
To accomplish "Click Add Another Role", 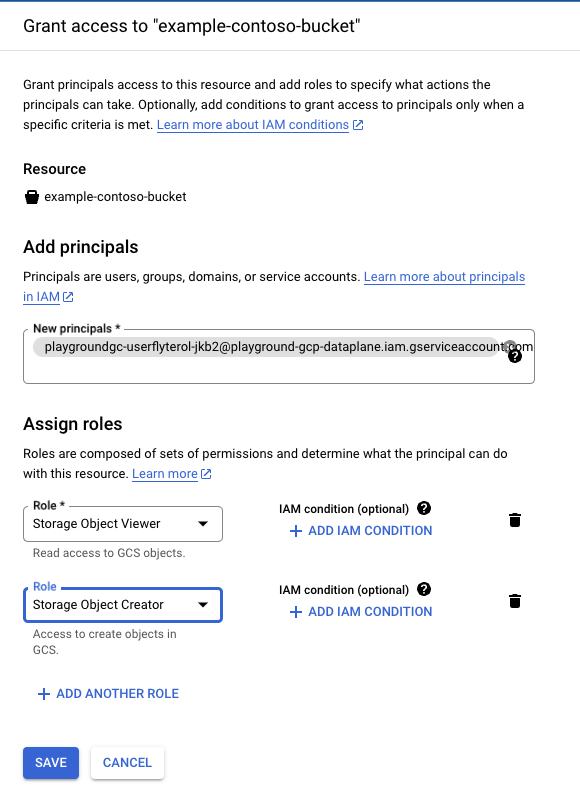I will pos(108,694).
